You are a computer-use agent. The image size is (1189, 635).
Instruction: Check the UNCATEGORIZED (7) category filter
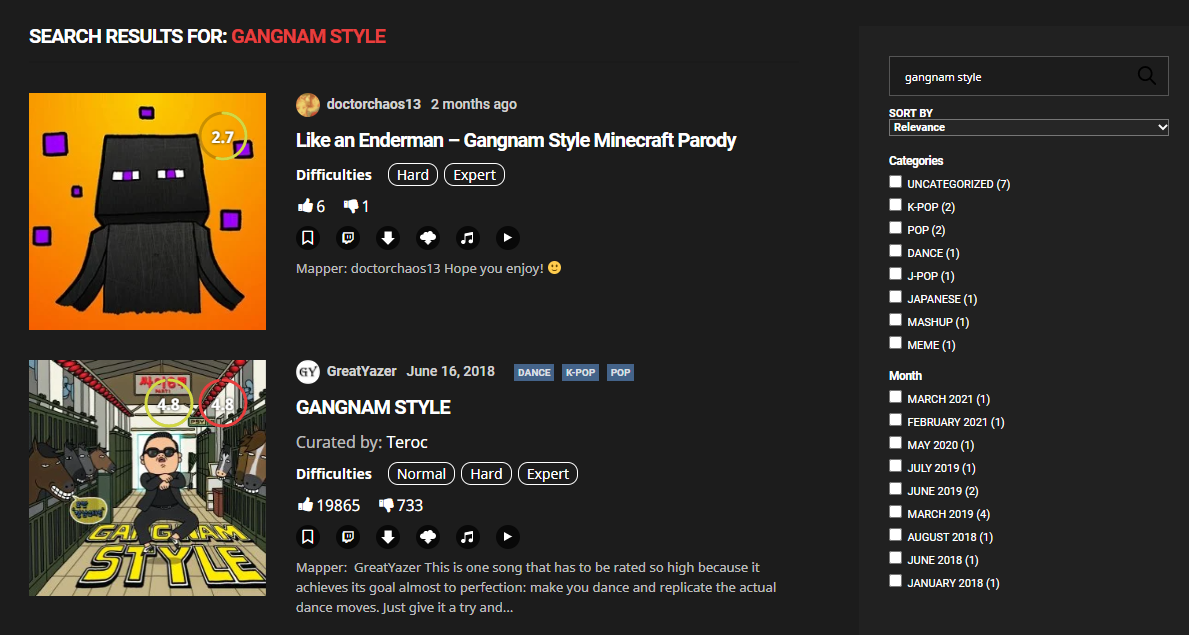click(x=896, y=182)
